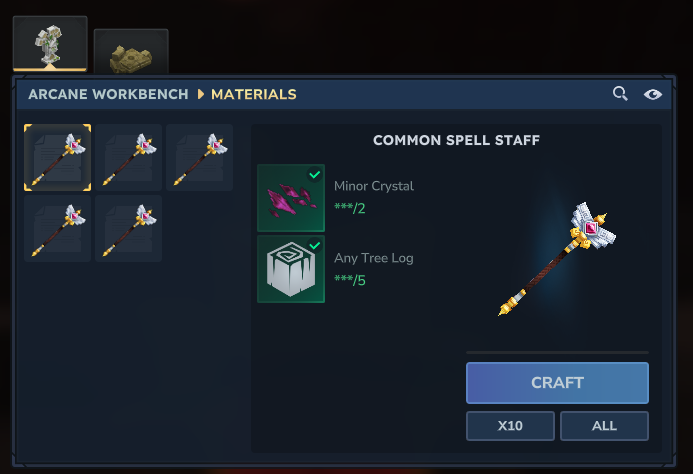Click the breadcrumb arrow before Materials

coord(201,94)
